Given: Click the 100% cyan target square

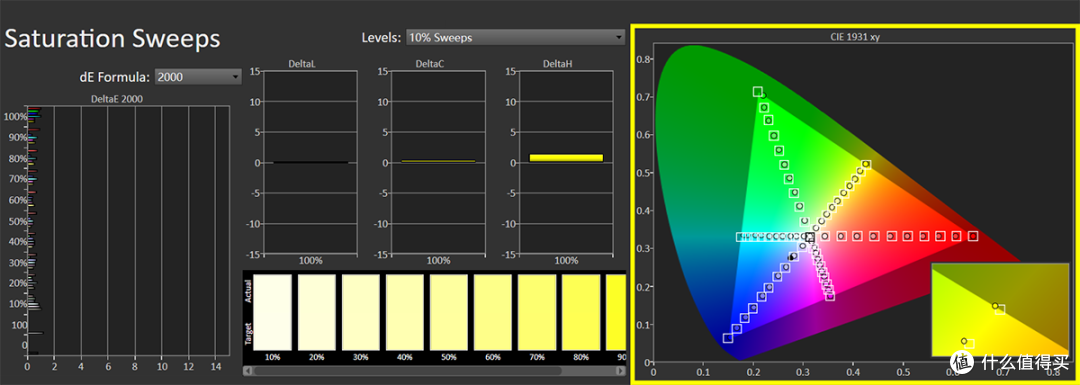Looking at the screenshot, I should click(740, 237).
